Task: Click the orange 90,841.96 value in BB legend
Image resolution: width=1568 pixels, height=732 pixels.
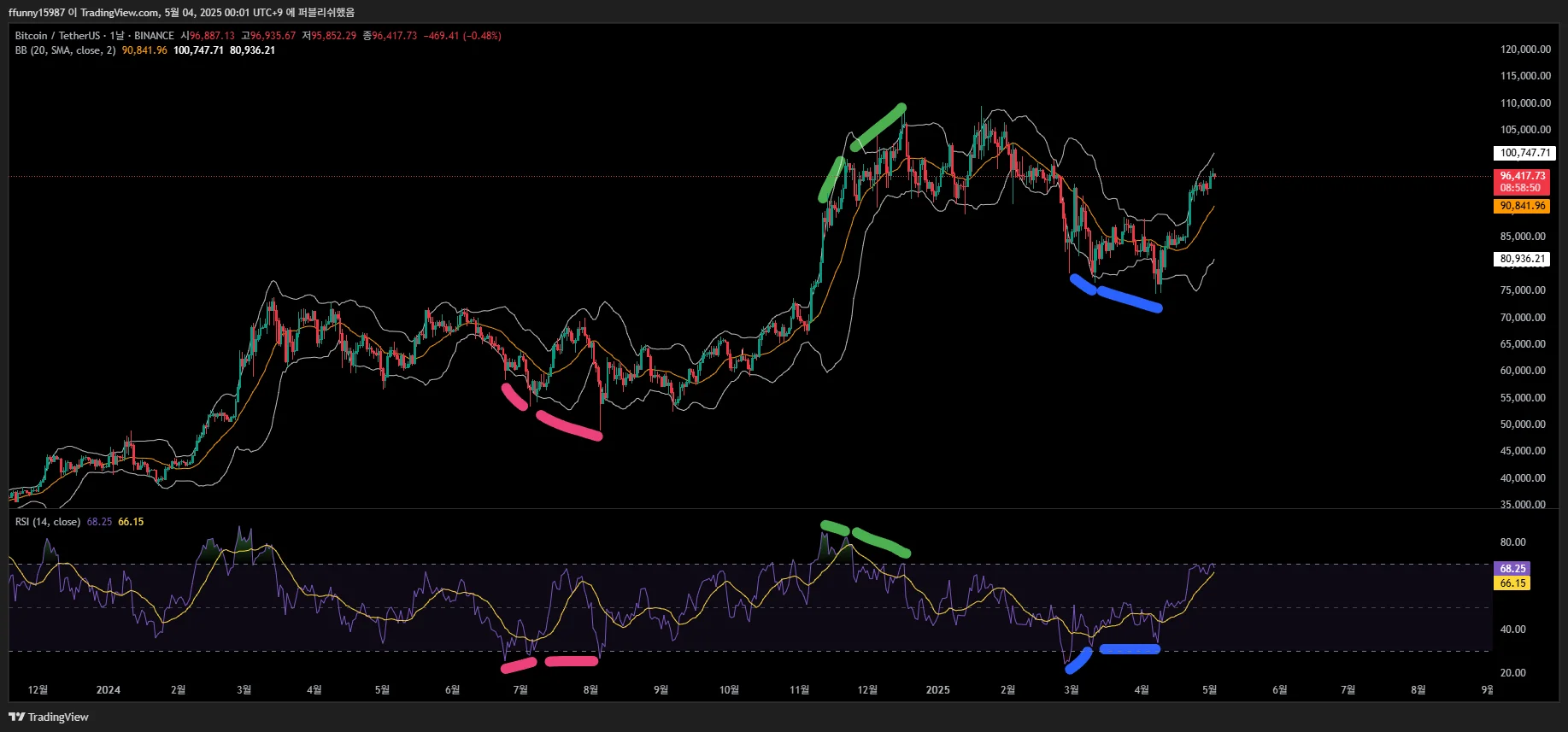Action: 144,50
